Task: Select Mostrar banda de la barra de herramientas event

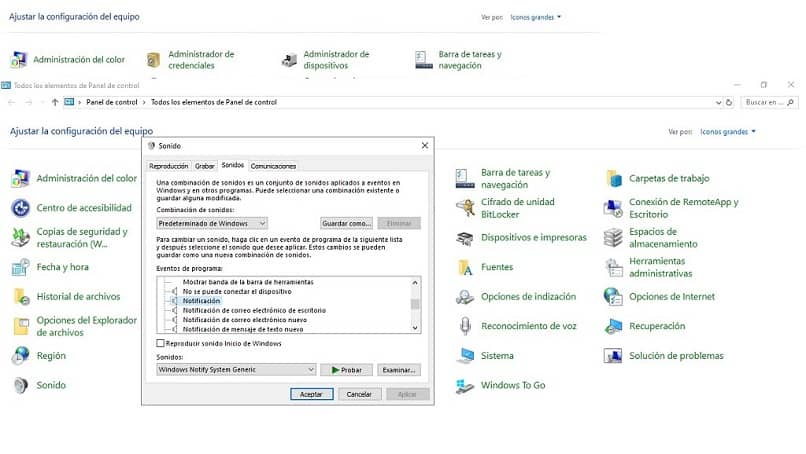Action: pyautogui.click(x=248, y=282)
